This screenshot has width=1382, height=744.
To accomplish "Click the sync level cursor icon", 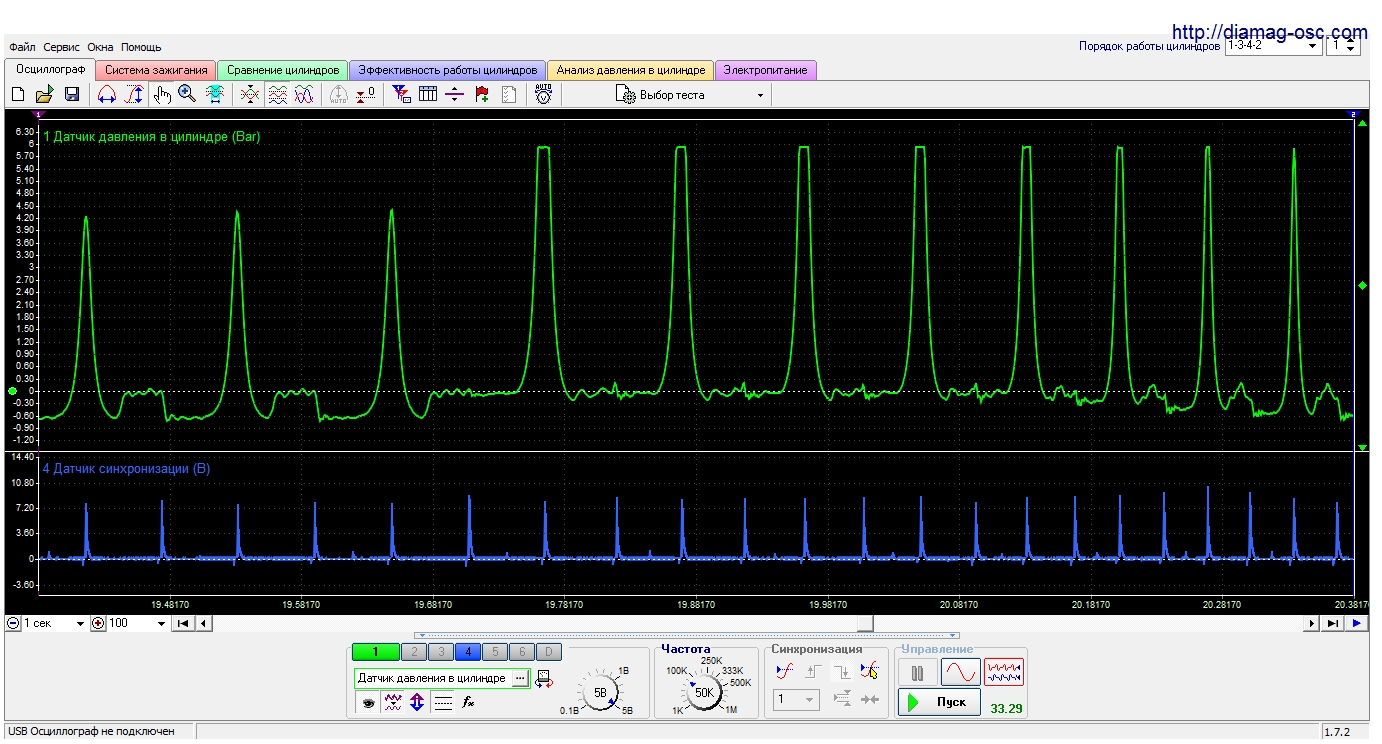I will [869, 672].
